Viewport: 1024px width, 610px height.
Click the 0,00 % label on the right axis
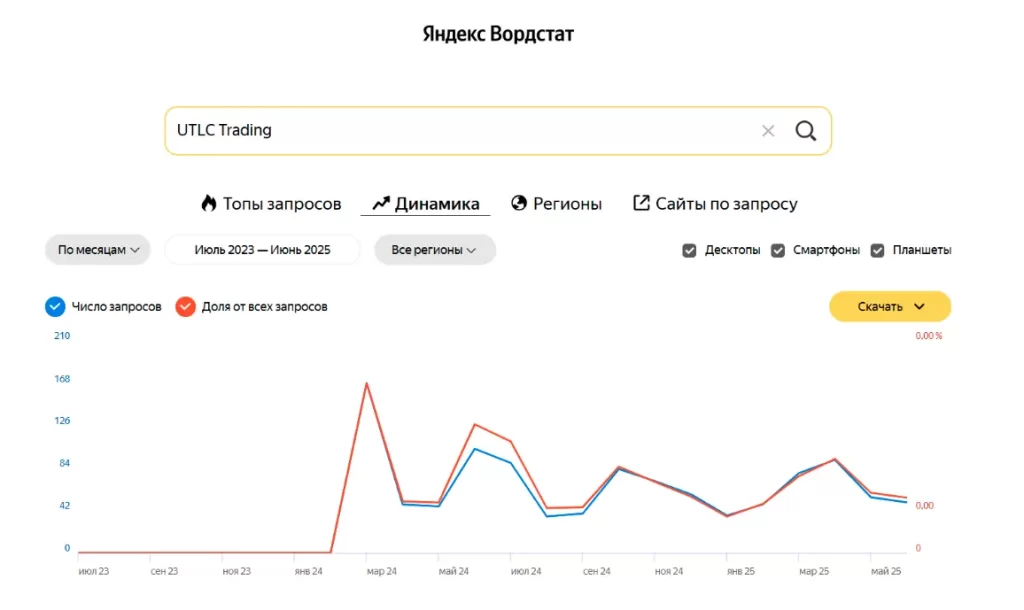click(929, 336)
